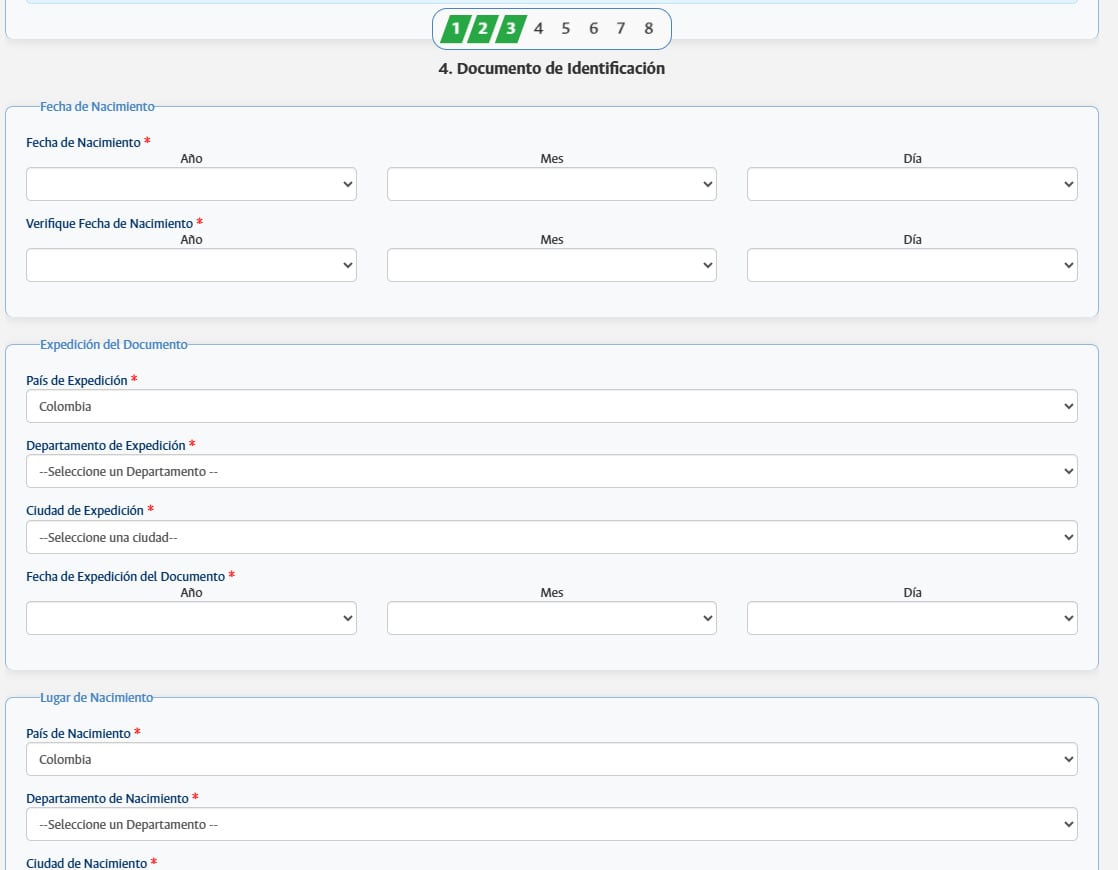Open País de Expedición dropdown

(551, 406)
